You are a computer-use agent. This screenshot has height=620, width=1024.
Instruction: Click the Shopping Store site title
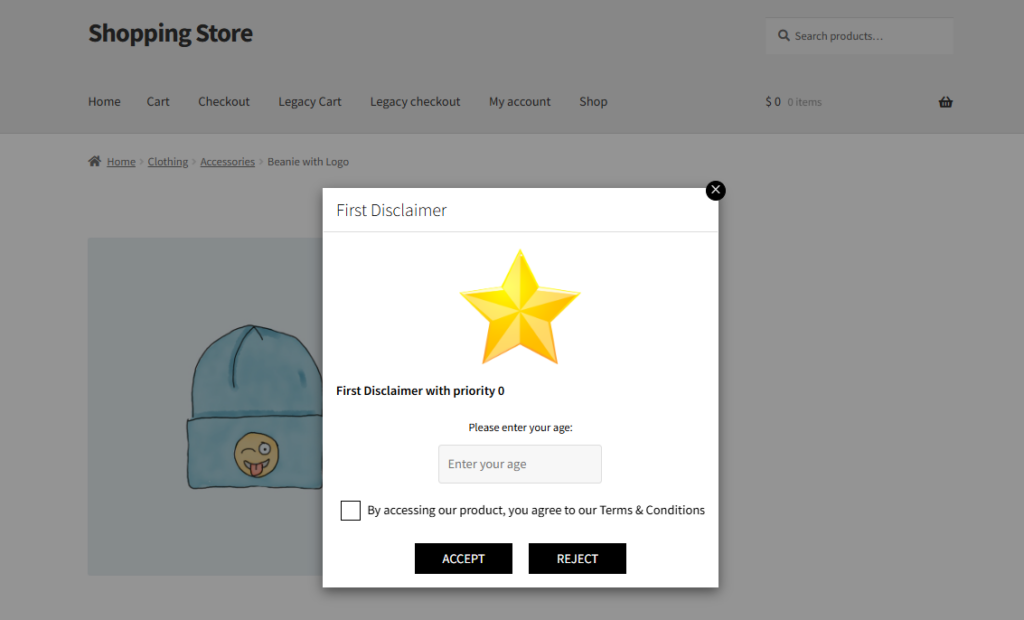pos(170,33)
